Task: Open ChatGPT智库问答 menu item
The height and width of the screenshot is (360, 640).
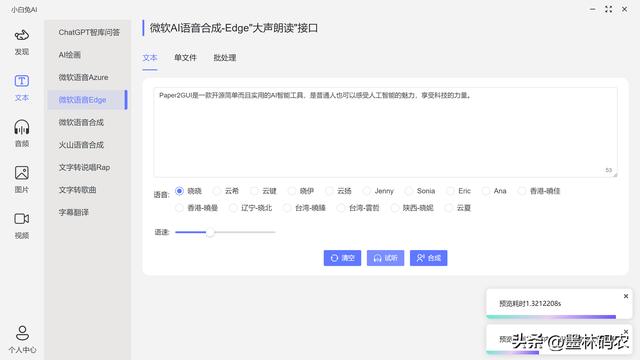Action: click(89, 32)
